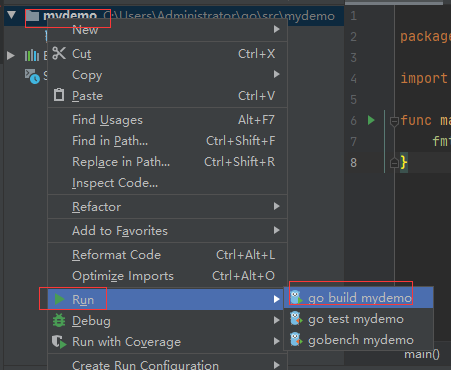Click the Debug bug icon
451x370 pixels.
[x=59, y=320]
